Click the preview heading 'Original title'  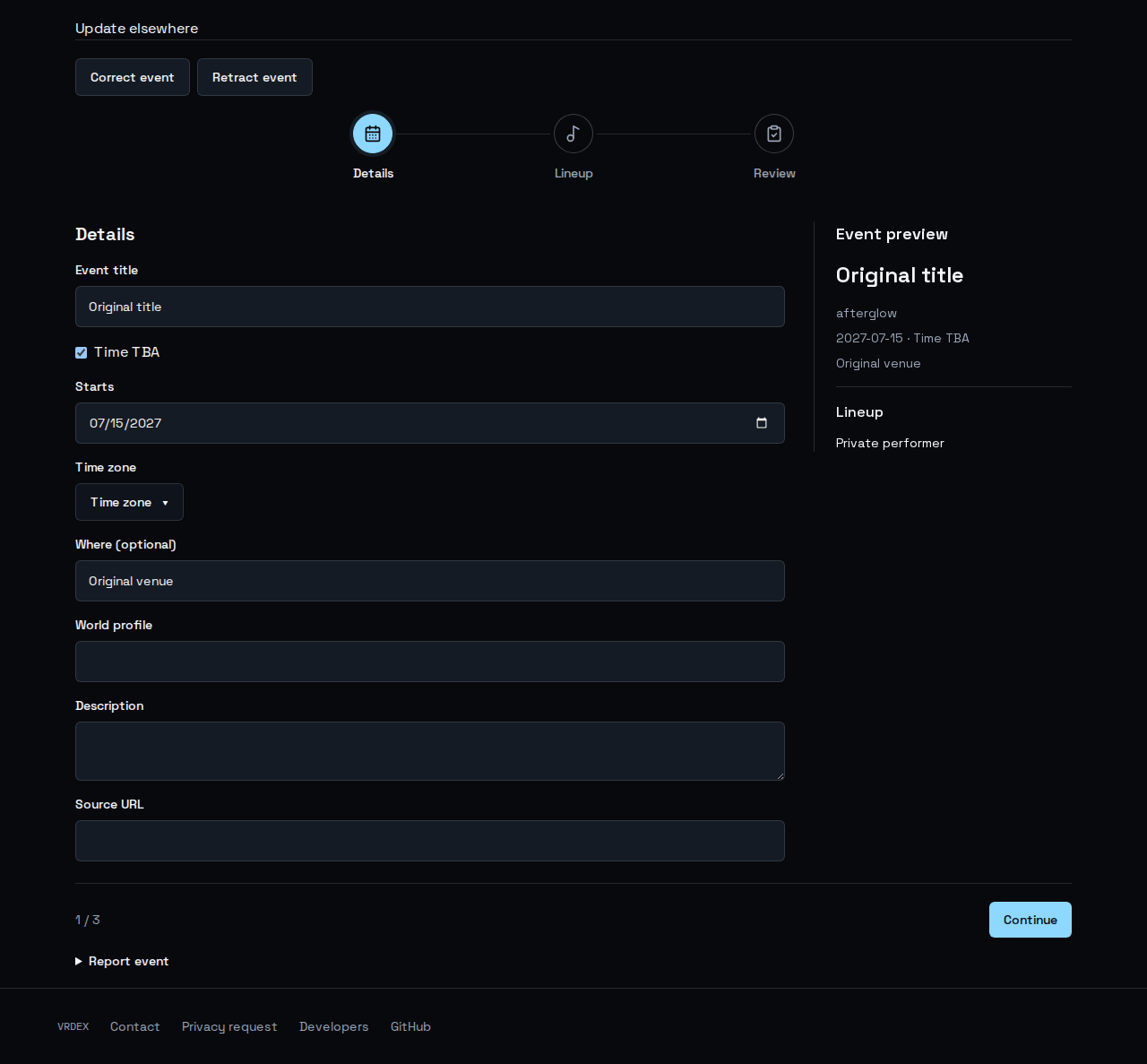pyautogui.click(x=900, y=275)
